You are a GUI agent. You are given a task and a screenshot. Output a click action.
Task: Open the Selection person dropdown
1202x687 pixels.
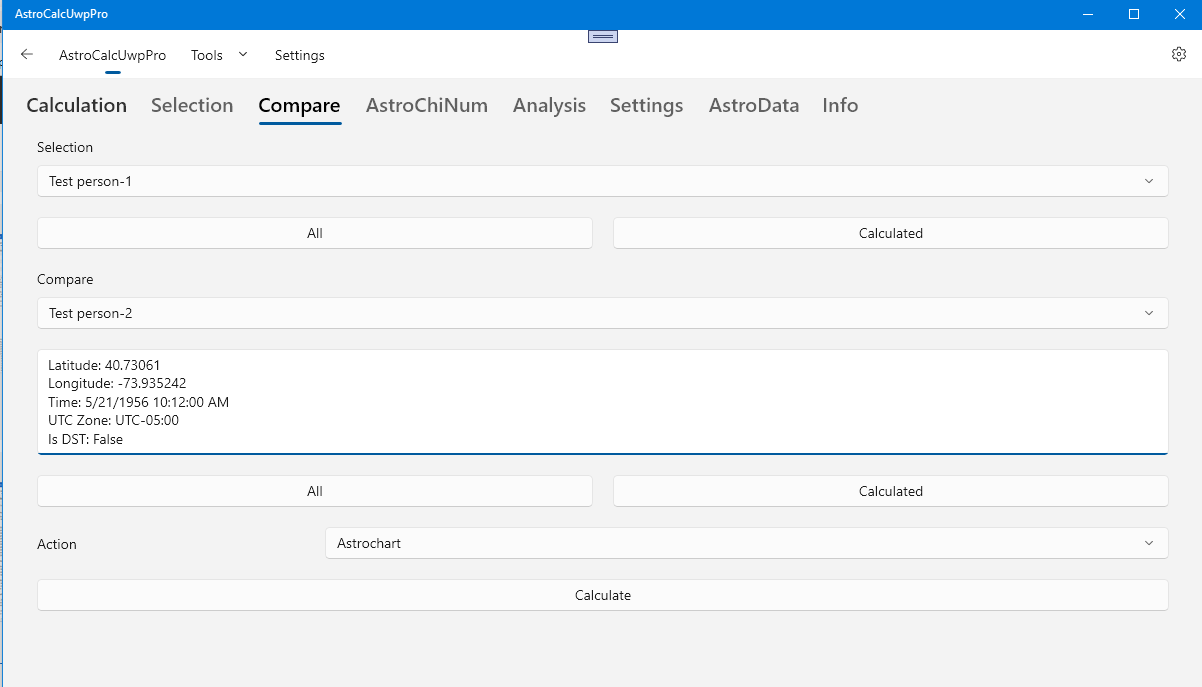click(602, 181)
